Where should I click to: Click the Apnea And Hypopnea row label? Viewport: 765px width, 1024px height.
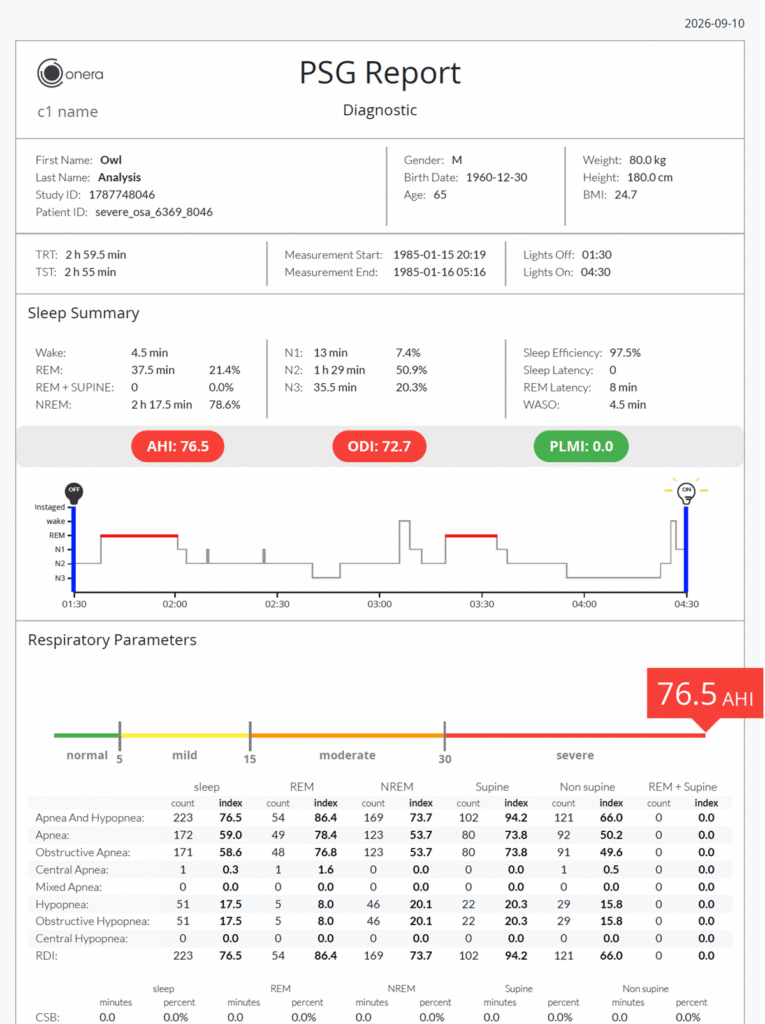[x=90, y=818]
